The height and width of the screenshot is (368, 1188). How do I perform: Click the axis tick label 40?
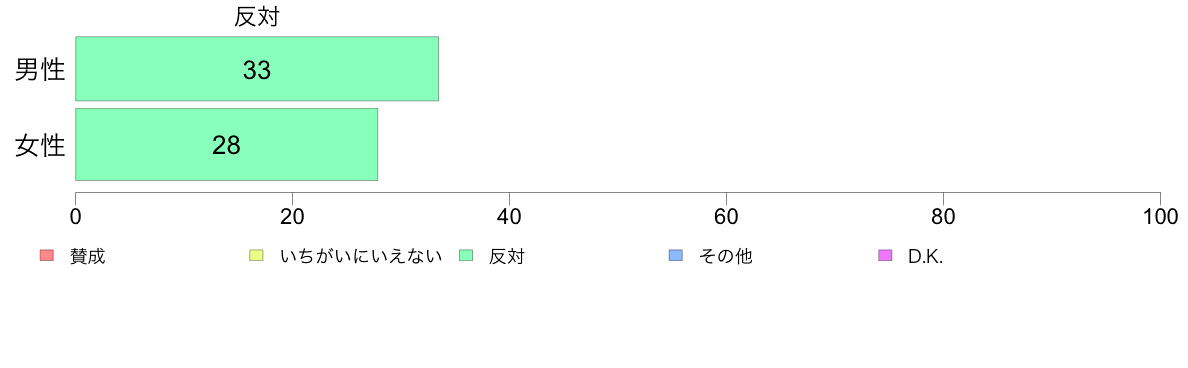(x=510, y=217)
